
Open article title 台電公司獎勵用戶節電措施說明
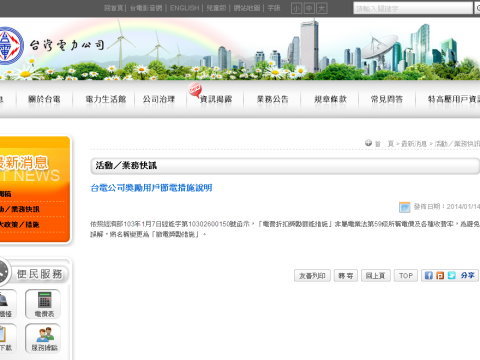(151, 188)
